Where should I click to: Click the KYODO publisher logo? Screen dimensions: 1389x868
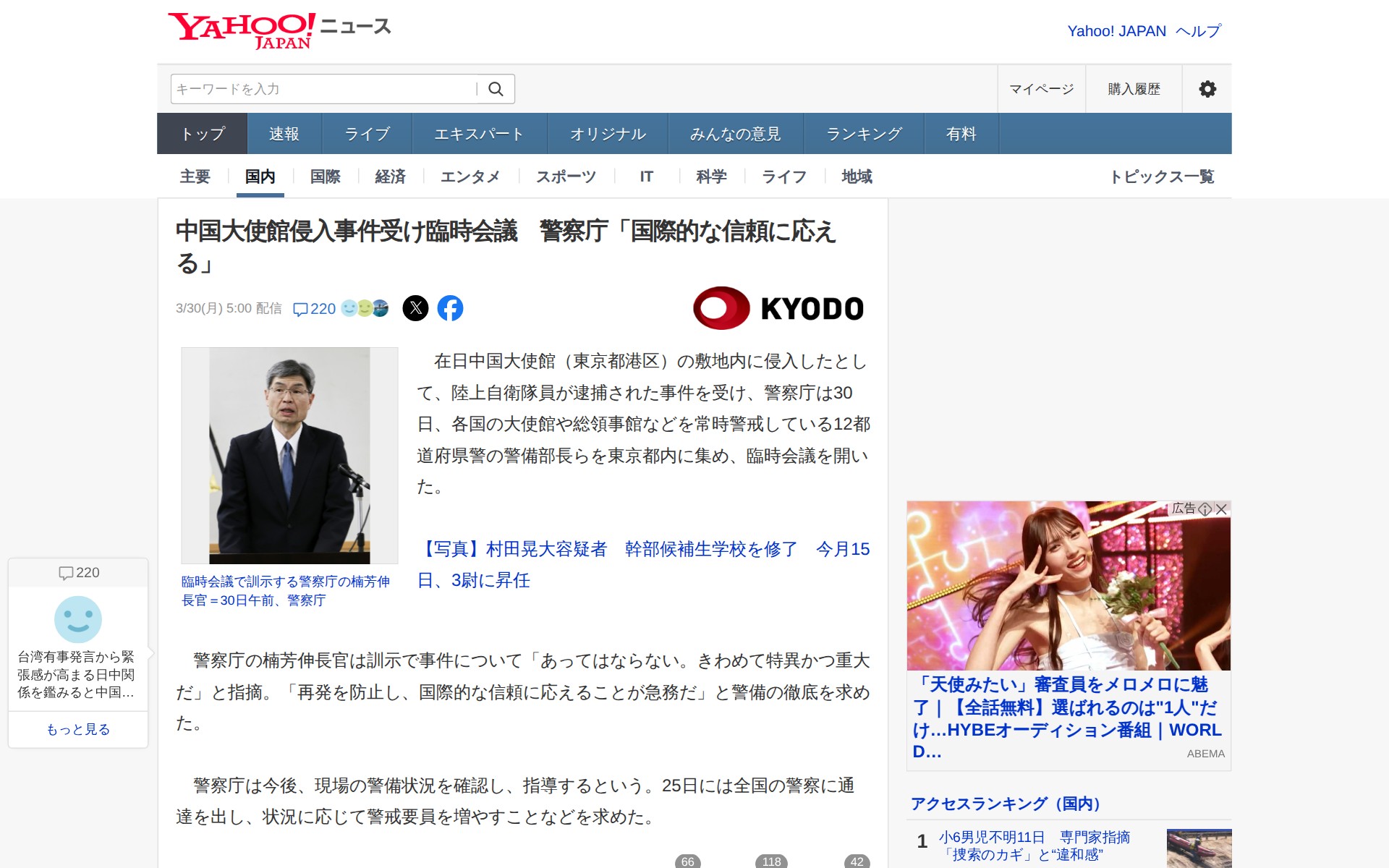tap(778, 308)
